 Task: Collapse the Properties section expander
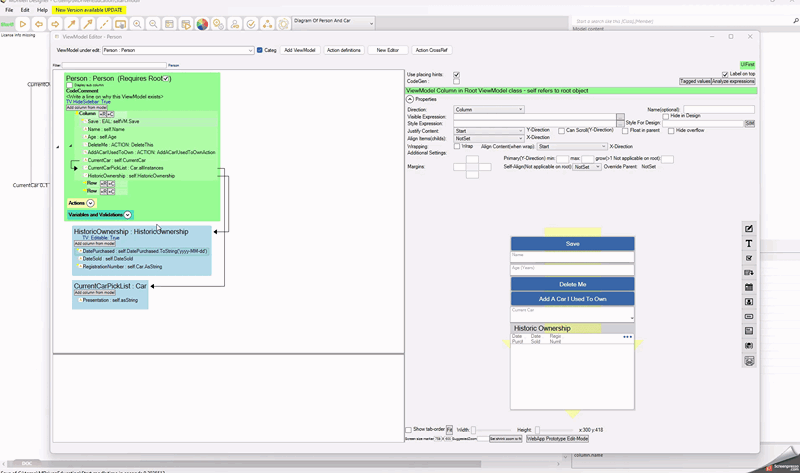coord(410,99)
